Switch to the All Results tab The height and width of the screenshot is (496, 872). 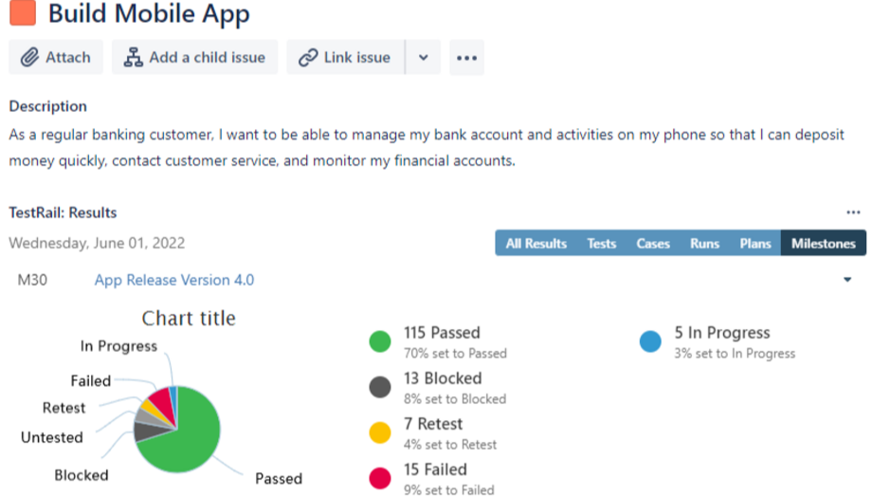536,243
